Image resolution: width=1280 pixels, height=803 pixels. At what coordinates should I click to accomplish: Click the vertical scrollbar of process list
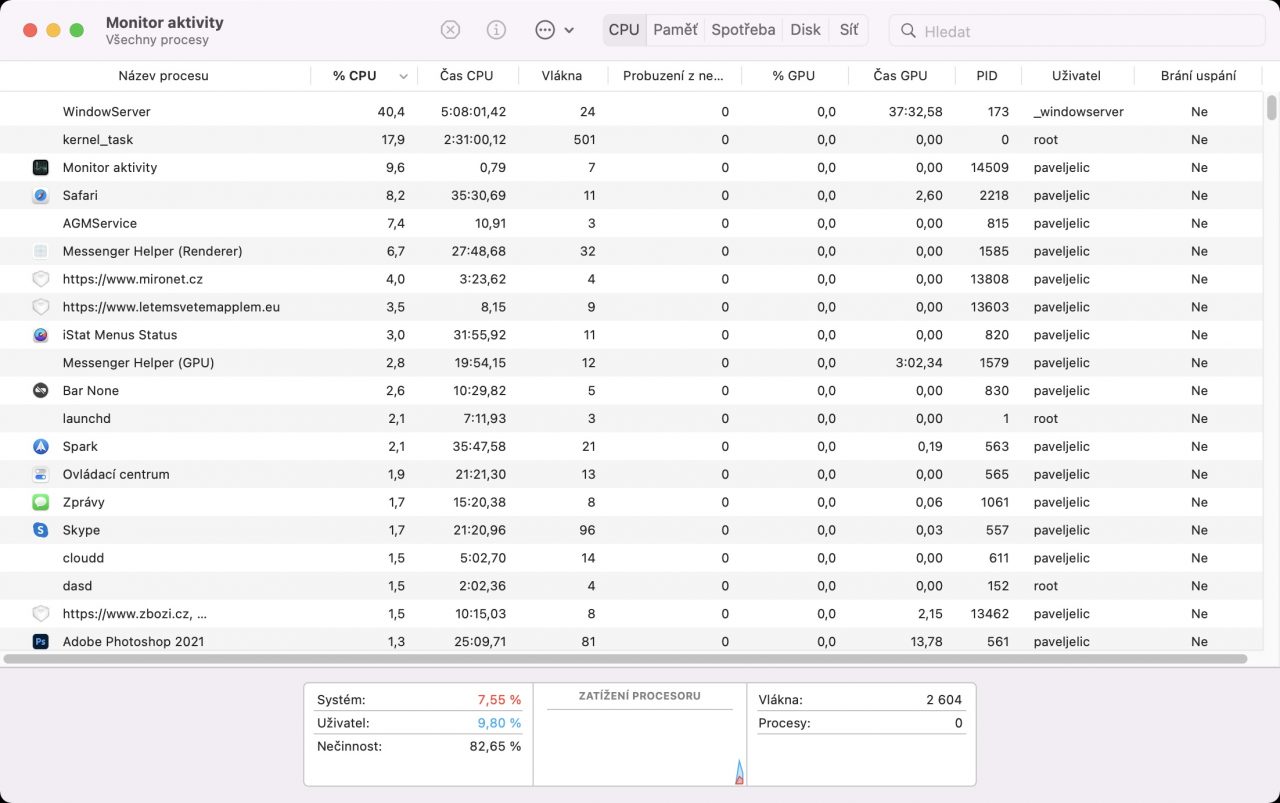coord(1271,107)
